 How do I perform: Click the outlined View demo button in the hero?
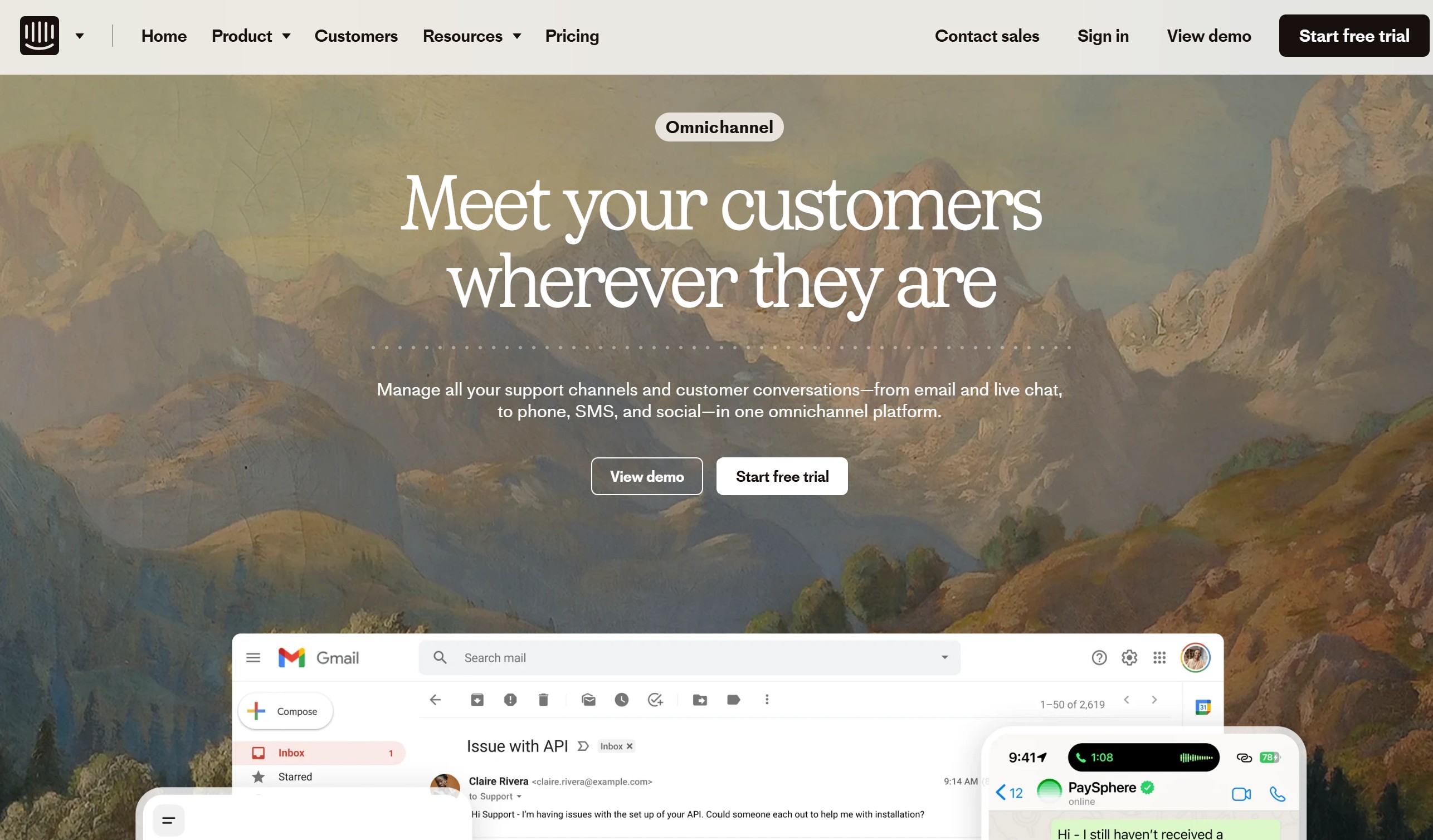(646, 476)
